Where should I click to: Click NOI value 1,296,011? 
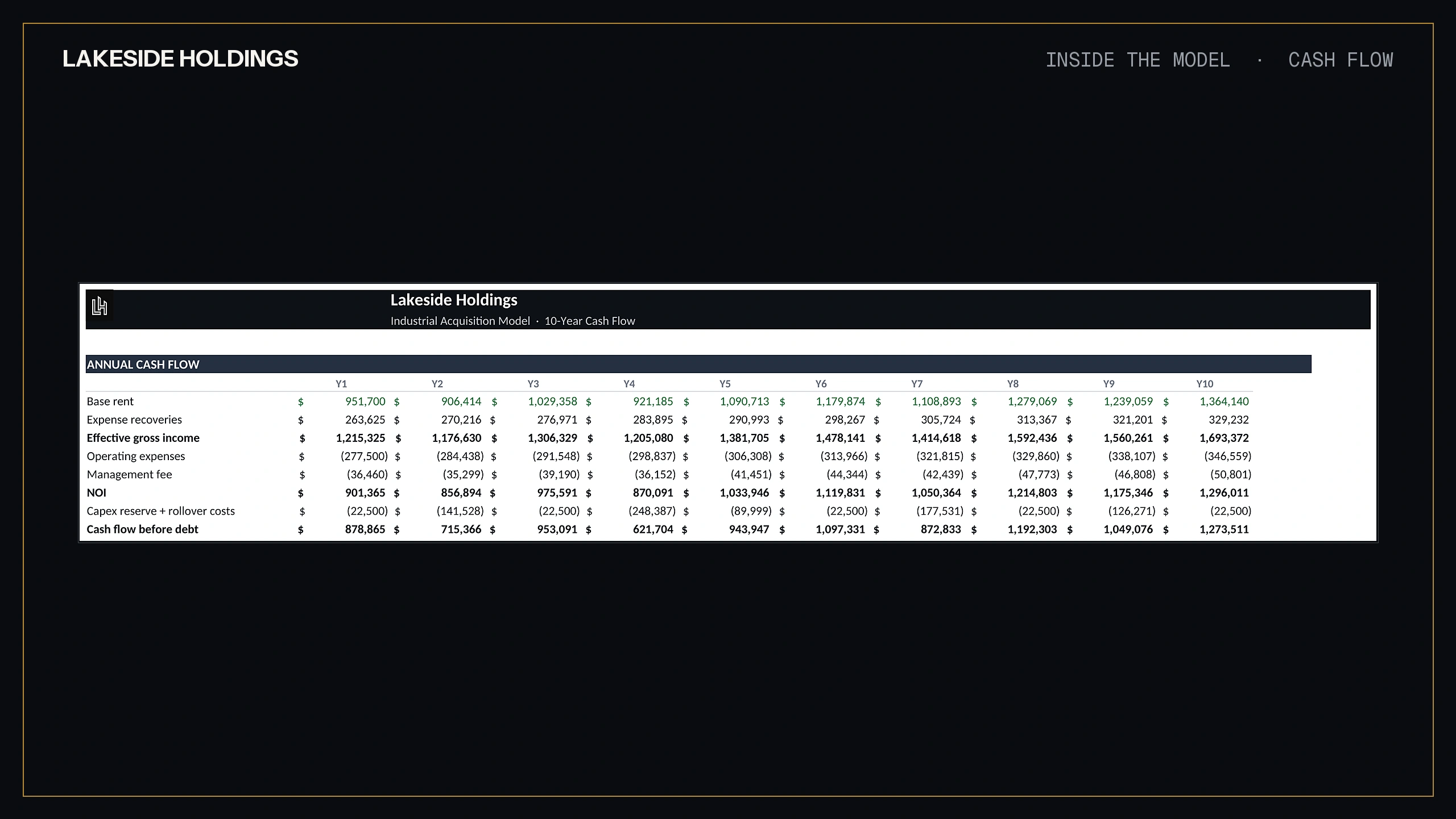point(1224,493)
